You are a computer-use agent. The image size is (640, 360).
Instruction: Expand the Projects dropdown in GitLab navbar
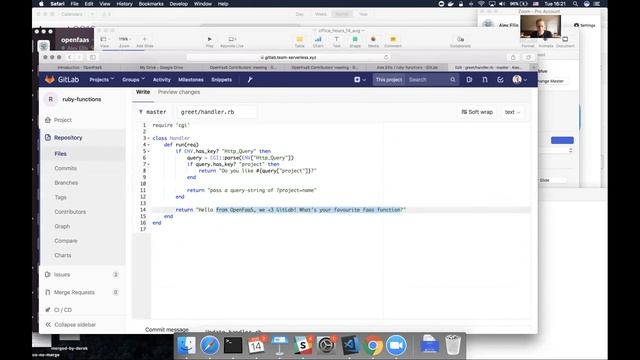tap(102, 80)
